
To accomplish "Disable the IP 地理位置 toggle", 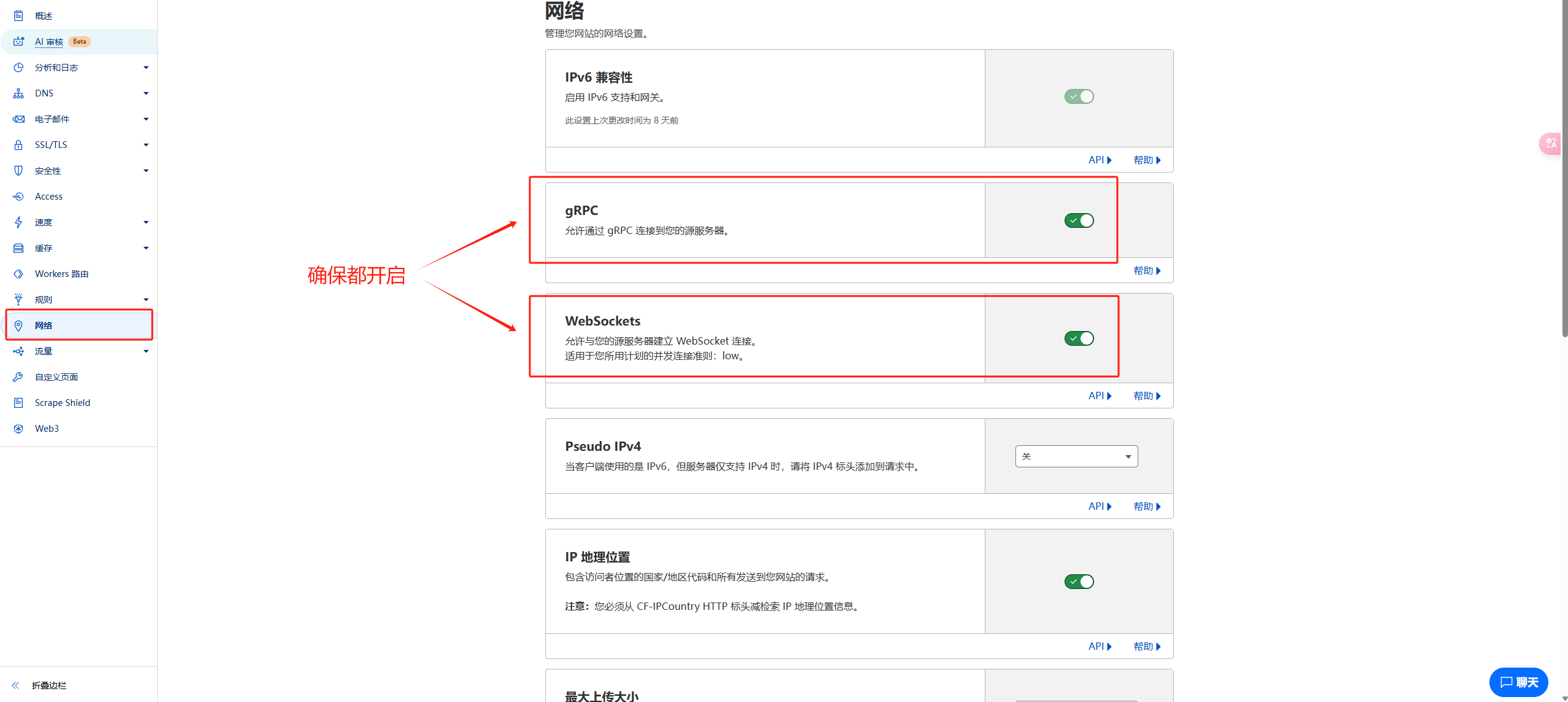I will (1079, 582).
